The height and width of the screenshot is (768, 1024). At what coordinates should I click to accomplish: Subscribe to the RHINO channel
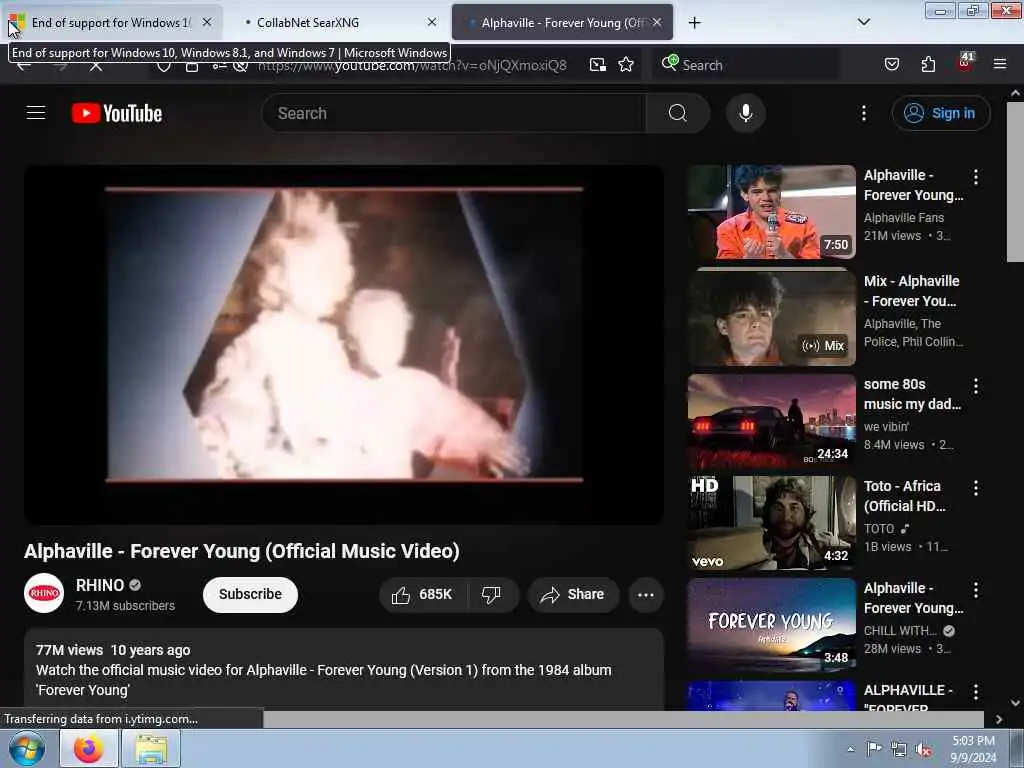tap(250, 594)
